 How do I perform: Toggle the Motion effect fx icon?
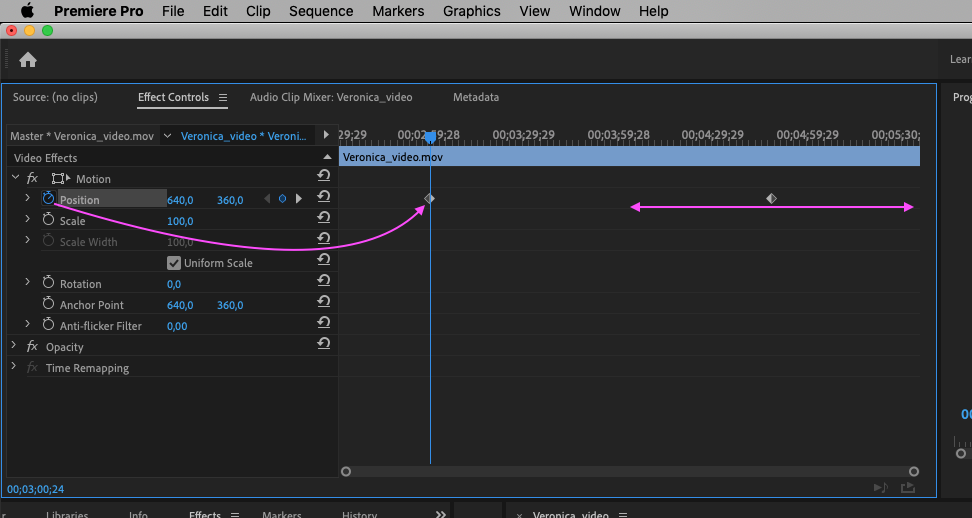33,178
